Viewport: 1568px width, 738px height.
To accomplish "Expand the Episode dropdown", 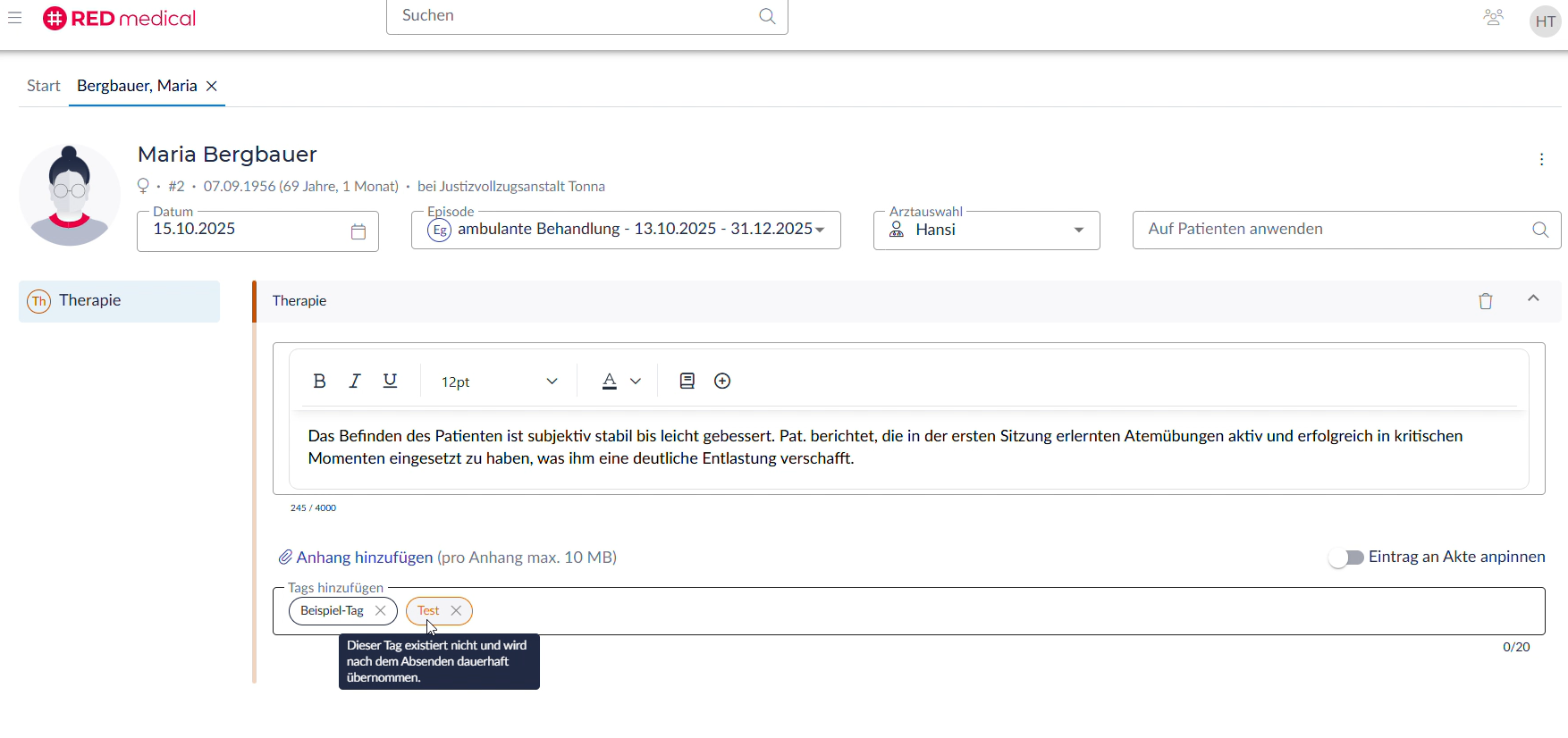I will (820, 231).
